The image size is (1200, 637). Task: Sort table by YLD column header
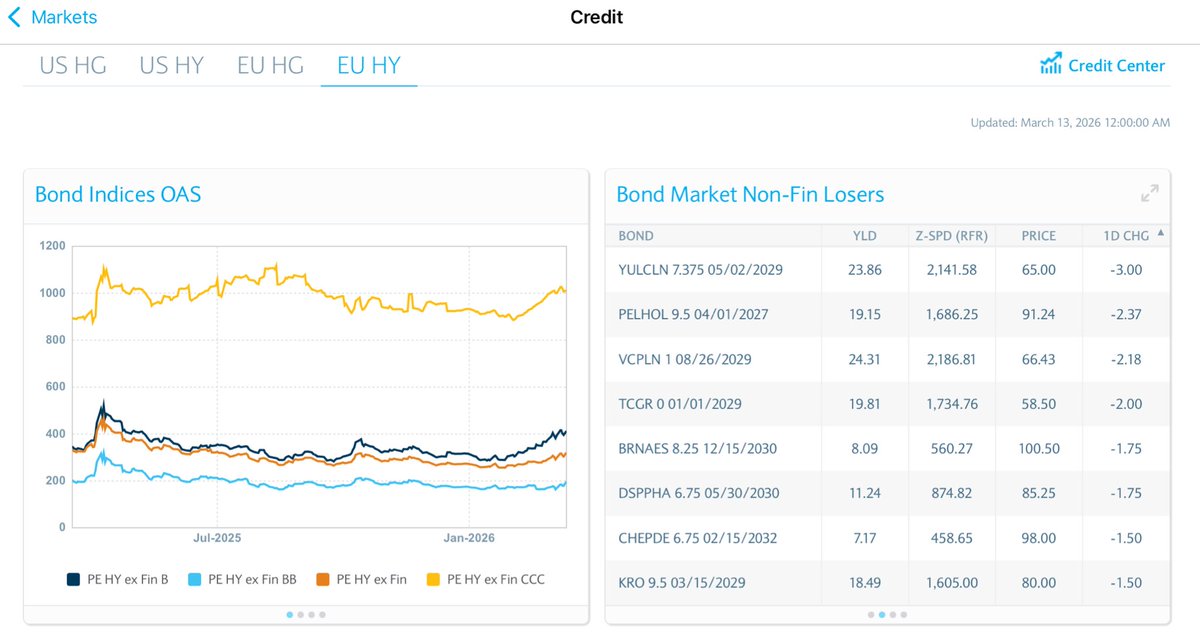[865, 236]
